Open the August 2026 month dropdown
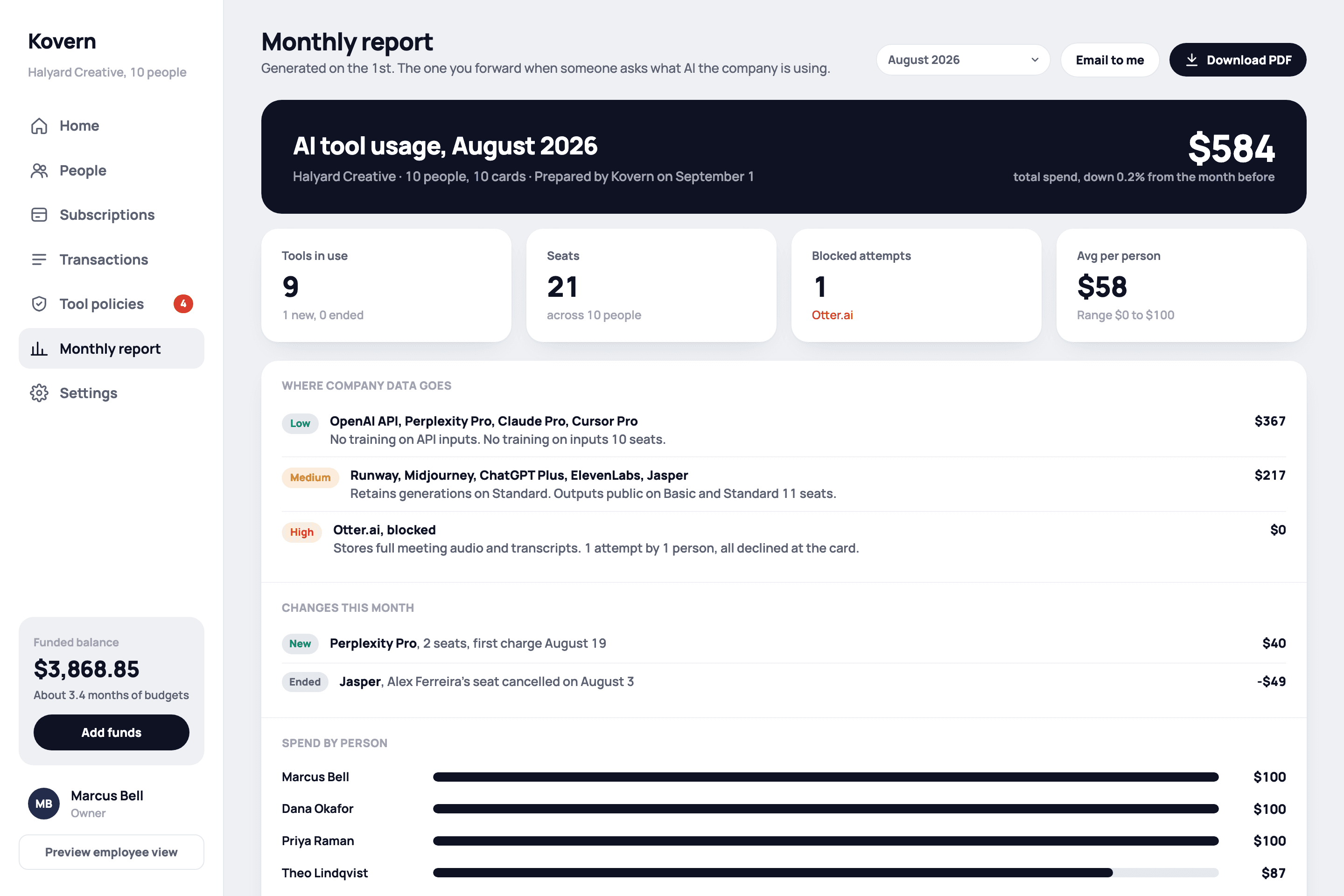 tap(963, 60)
